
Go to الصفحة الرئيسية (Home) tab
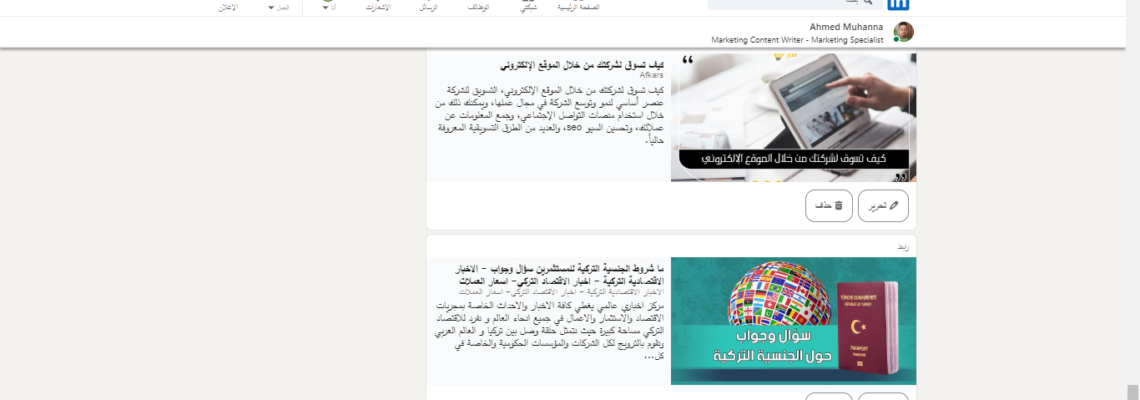[579, 7]
